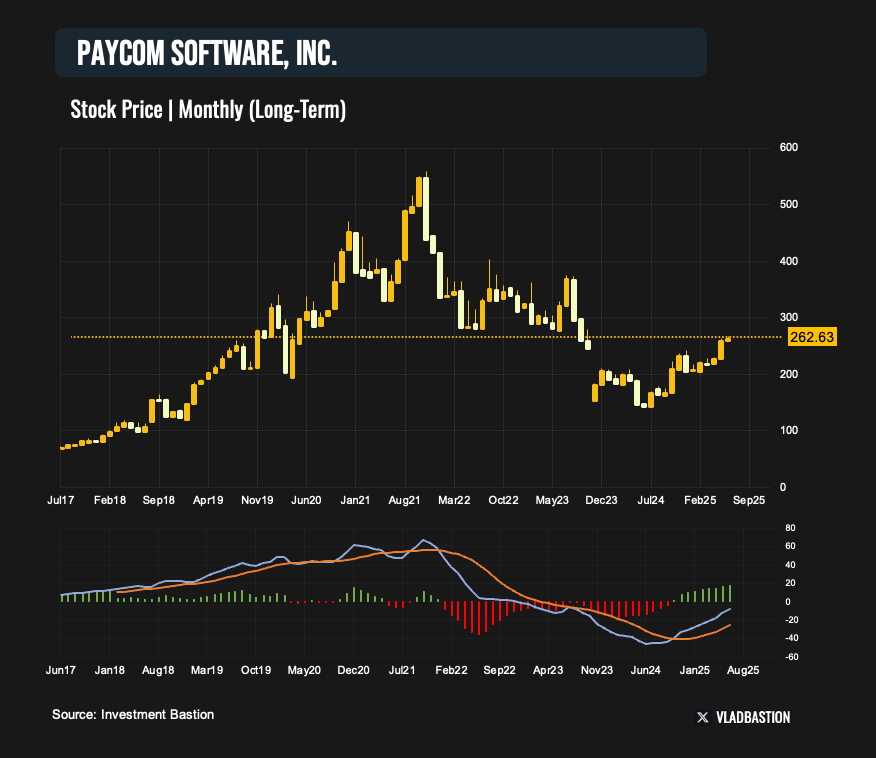Click the Feb25 date label
The width and height of the screenshot is (876, 758).
pyautogui.click(x=700, y=500)
